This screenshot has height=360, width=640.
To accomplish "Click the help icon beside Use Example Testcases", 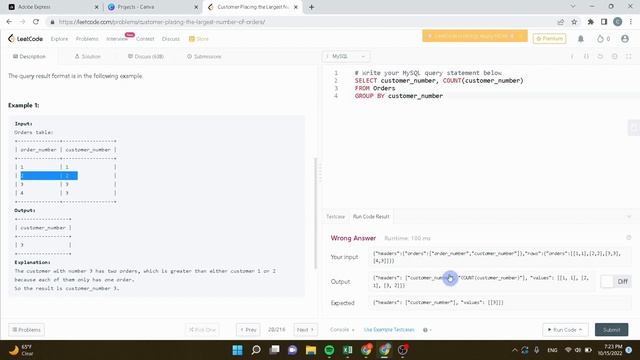I will click(x=427, y=330).
